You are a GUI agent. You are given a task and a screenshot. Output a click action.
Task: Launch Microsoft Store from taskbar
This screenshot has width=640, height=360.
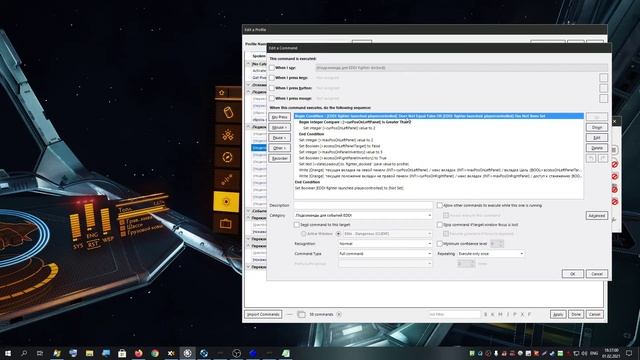122,353
